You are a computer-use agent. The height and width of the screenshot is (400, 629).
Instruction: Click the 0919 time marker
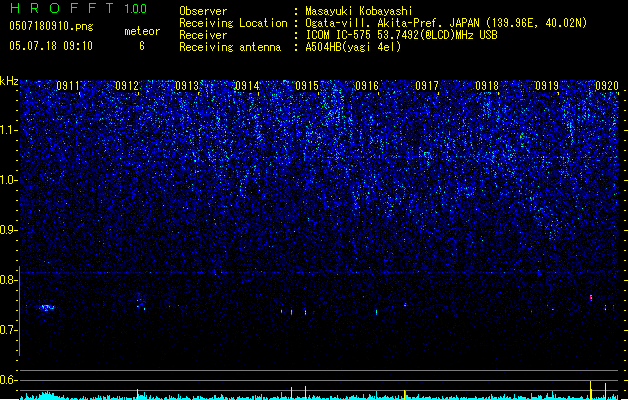click(x=547, y=86)
